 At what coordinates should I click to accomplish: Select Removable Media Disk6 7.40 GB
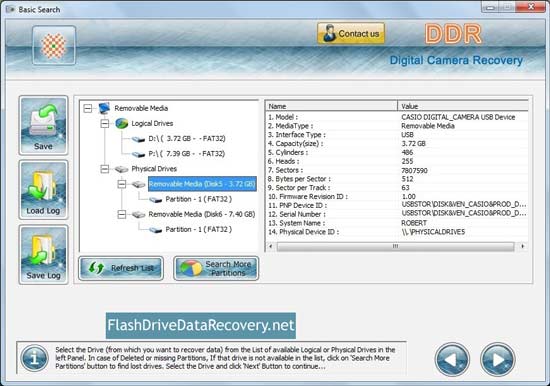coord(202,214)
